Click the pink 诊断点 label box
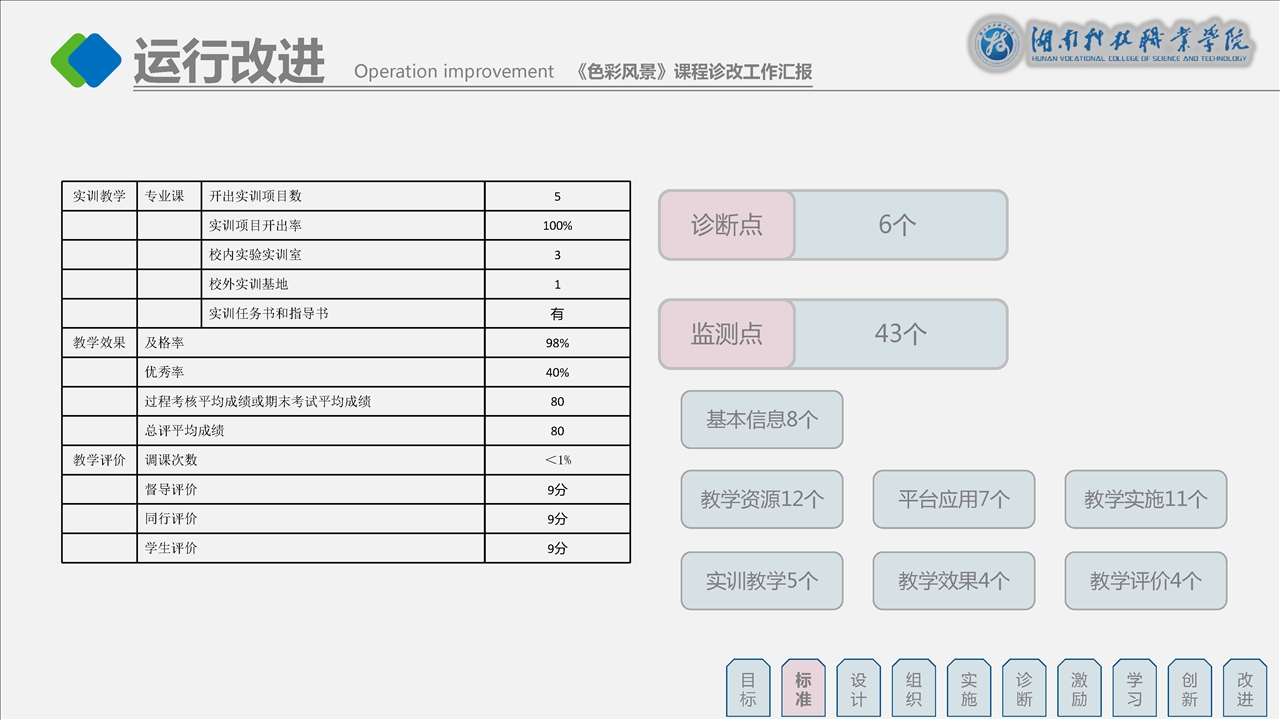1280x720 pixels. 727,225
